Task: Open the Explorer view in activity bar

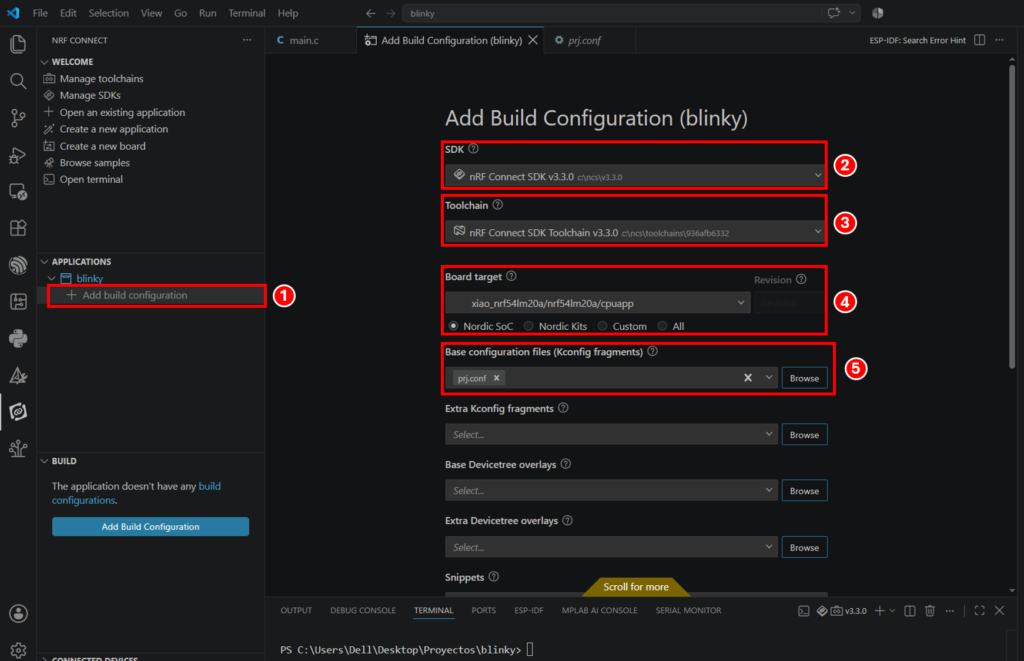Action: click(x=18, y=44)
